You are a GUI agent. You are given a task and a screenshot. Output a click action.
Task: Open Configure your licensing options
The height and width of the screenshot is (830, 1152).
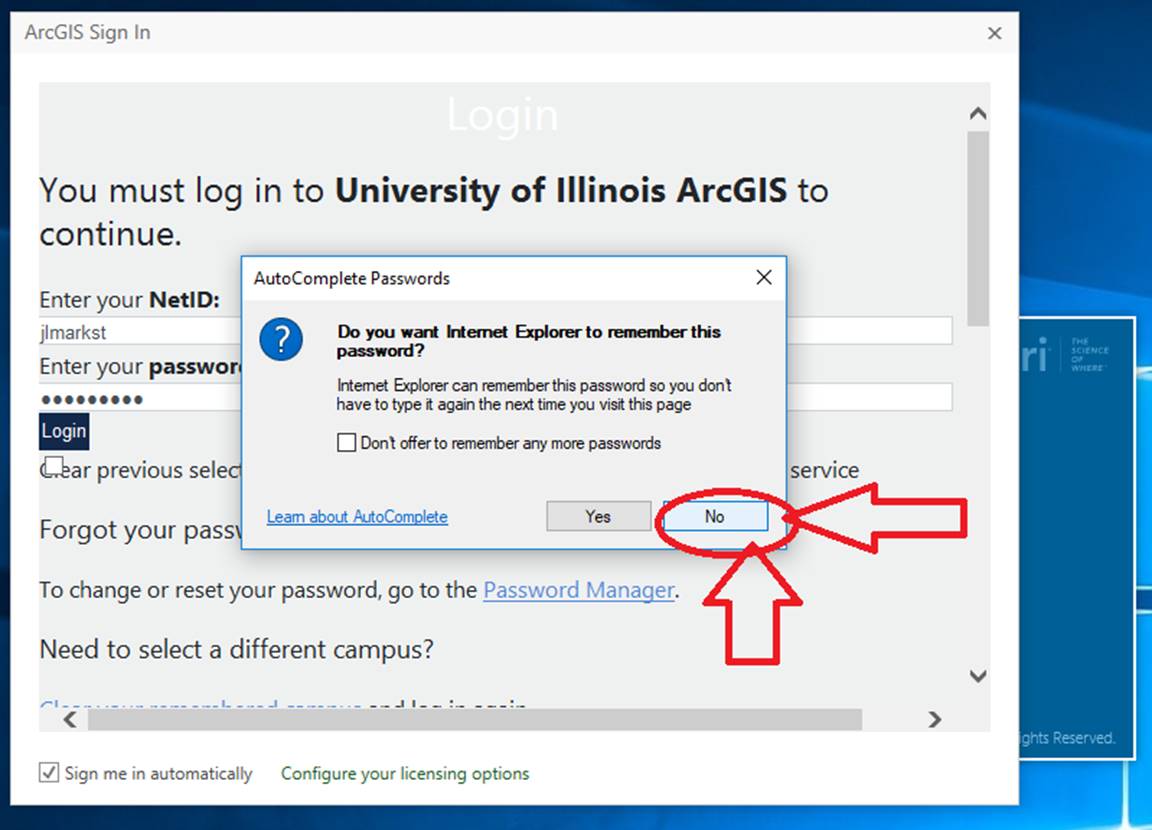405,773
